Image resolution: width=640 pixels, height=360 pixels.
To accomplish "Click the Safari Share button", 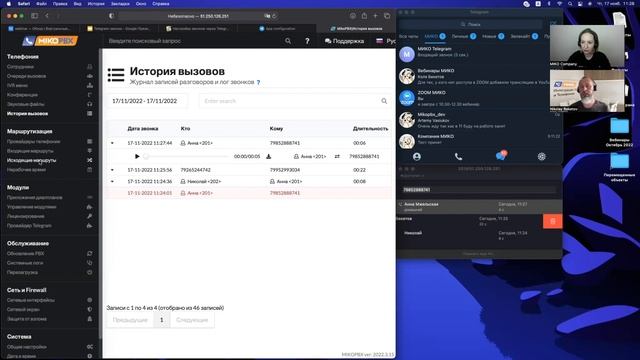I will [x=364, y=16].
